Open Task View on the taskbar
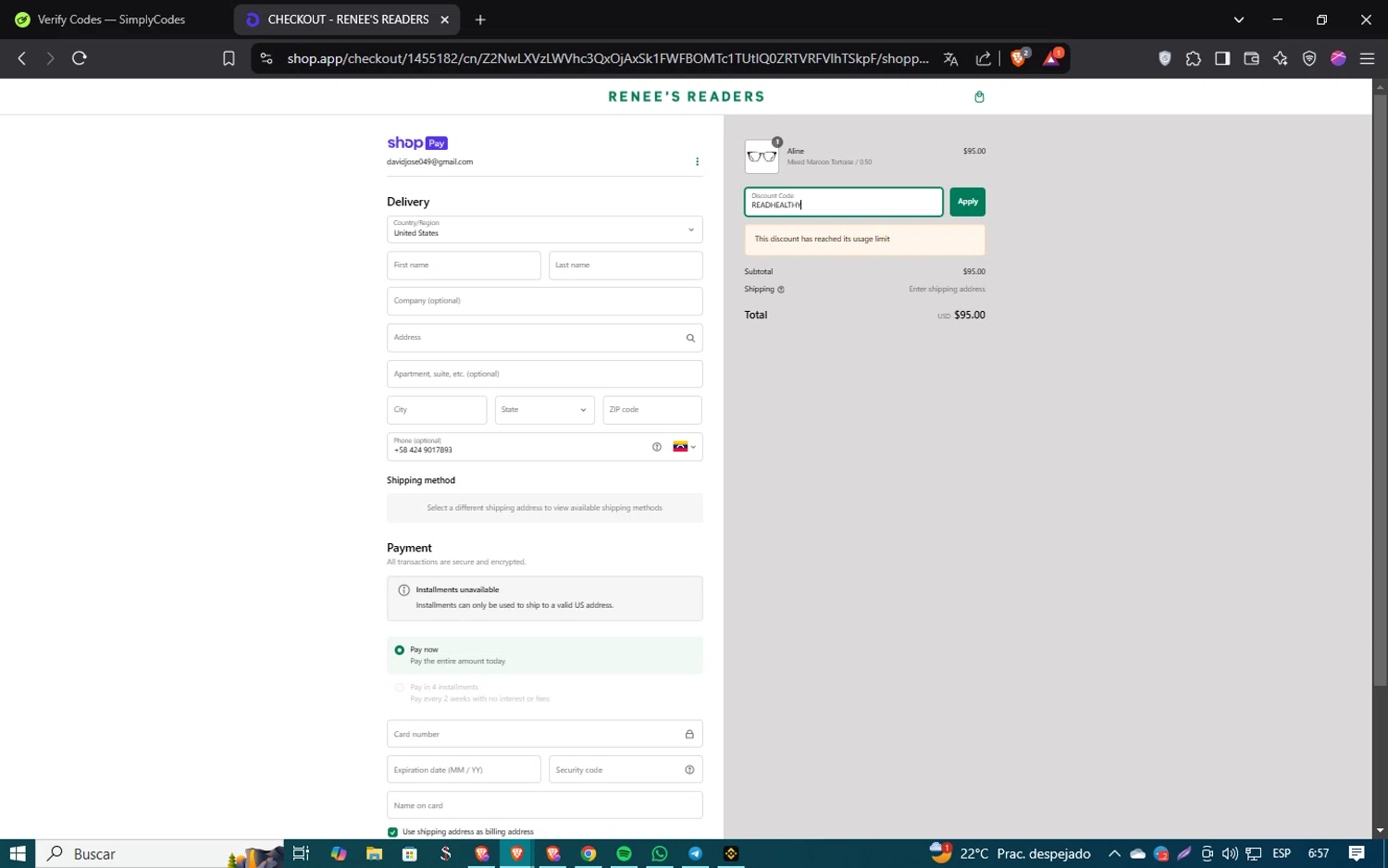Image resolution: width=1388 pixels, height=868 pixels. tap(301, 853)
